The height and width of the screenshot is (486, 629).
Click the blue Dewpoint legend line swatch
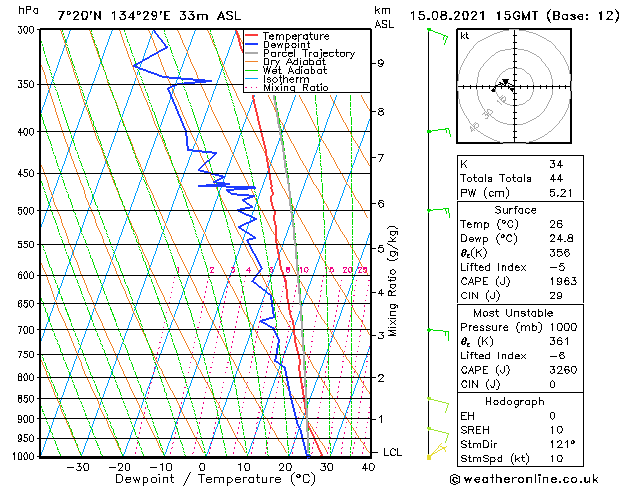pos(252,45)
